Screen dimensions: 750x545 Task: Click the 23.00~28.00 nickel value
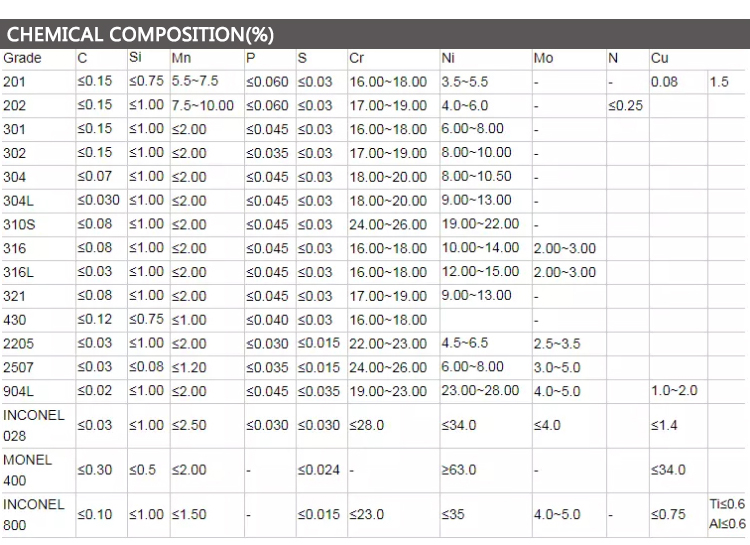point(481,390)
